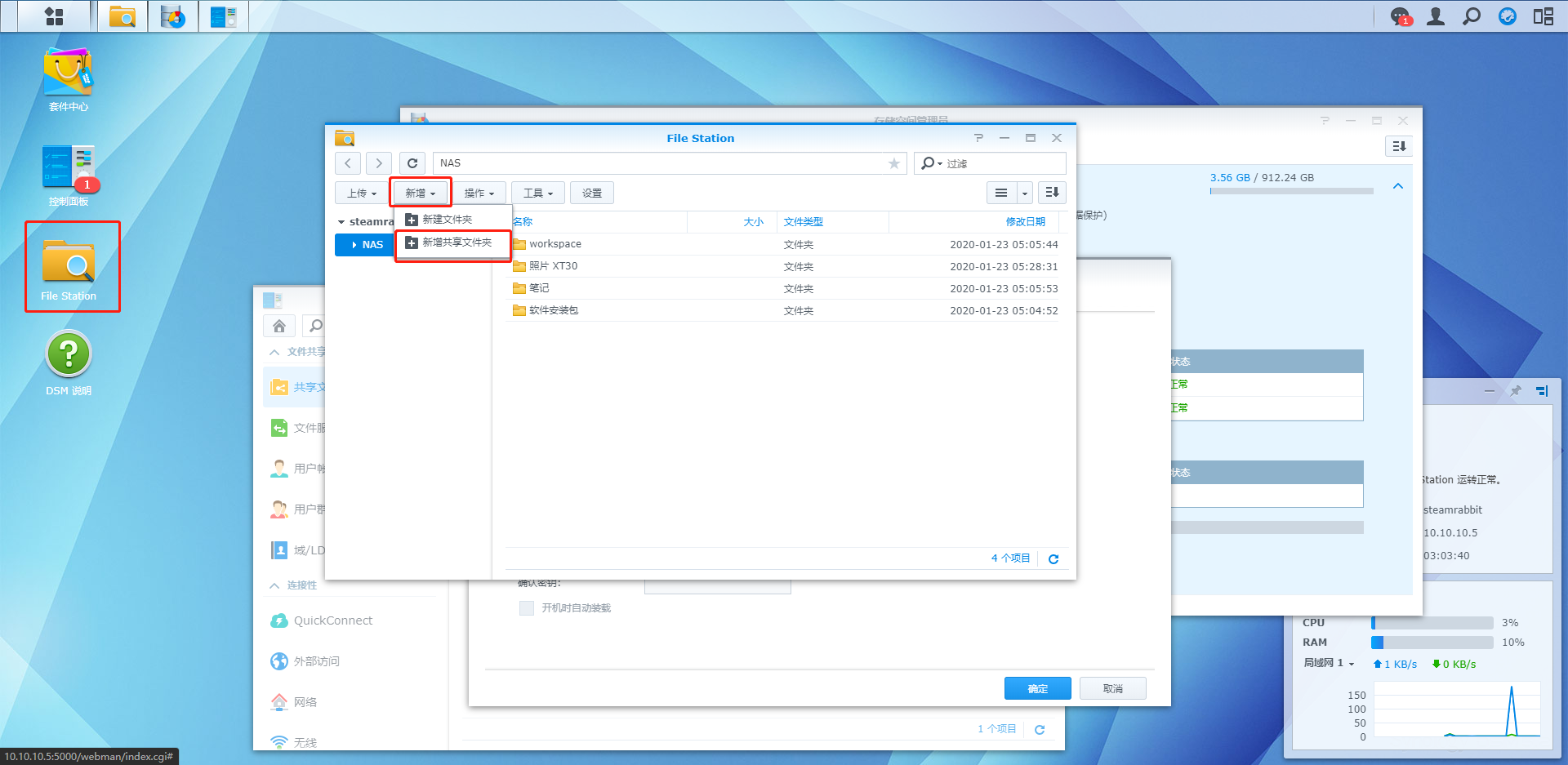
Task: Open the Control Panel desktop icon
Action: pos(69,175)
